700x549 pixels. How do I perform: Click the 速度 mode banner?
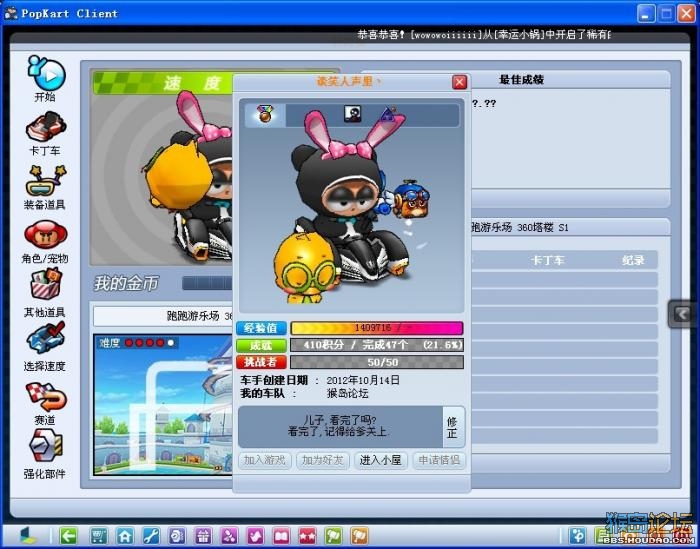163,83
